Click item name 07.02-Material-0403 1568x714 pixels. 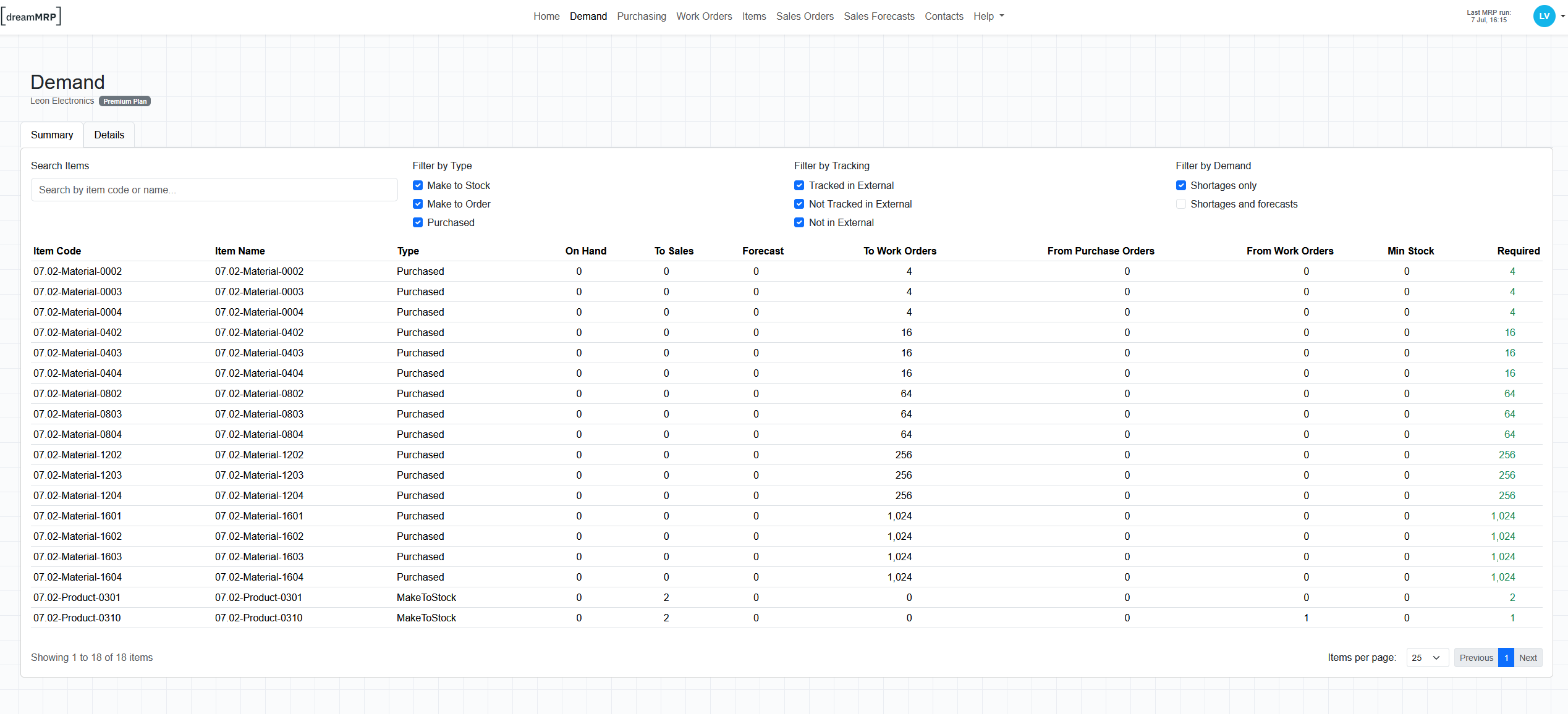260,353
